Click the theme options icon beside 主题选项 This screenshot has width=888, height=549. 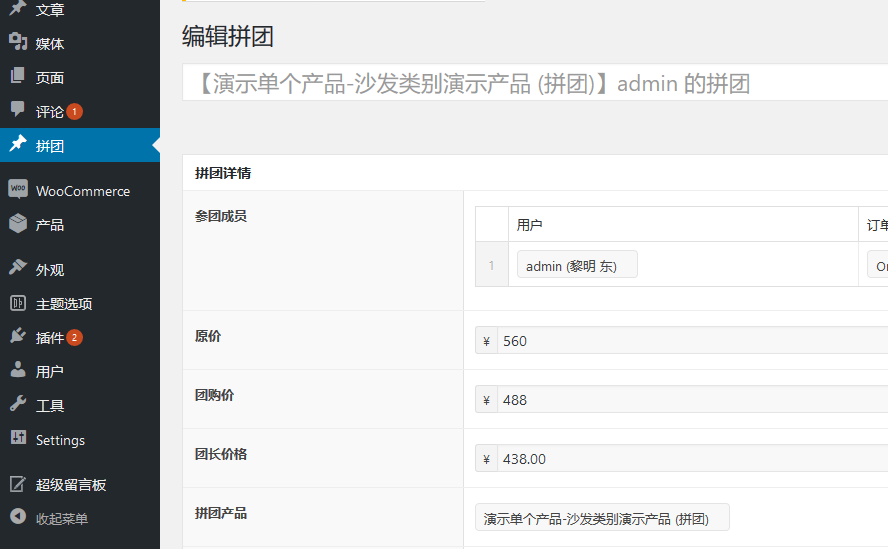18,303
